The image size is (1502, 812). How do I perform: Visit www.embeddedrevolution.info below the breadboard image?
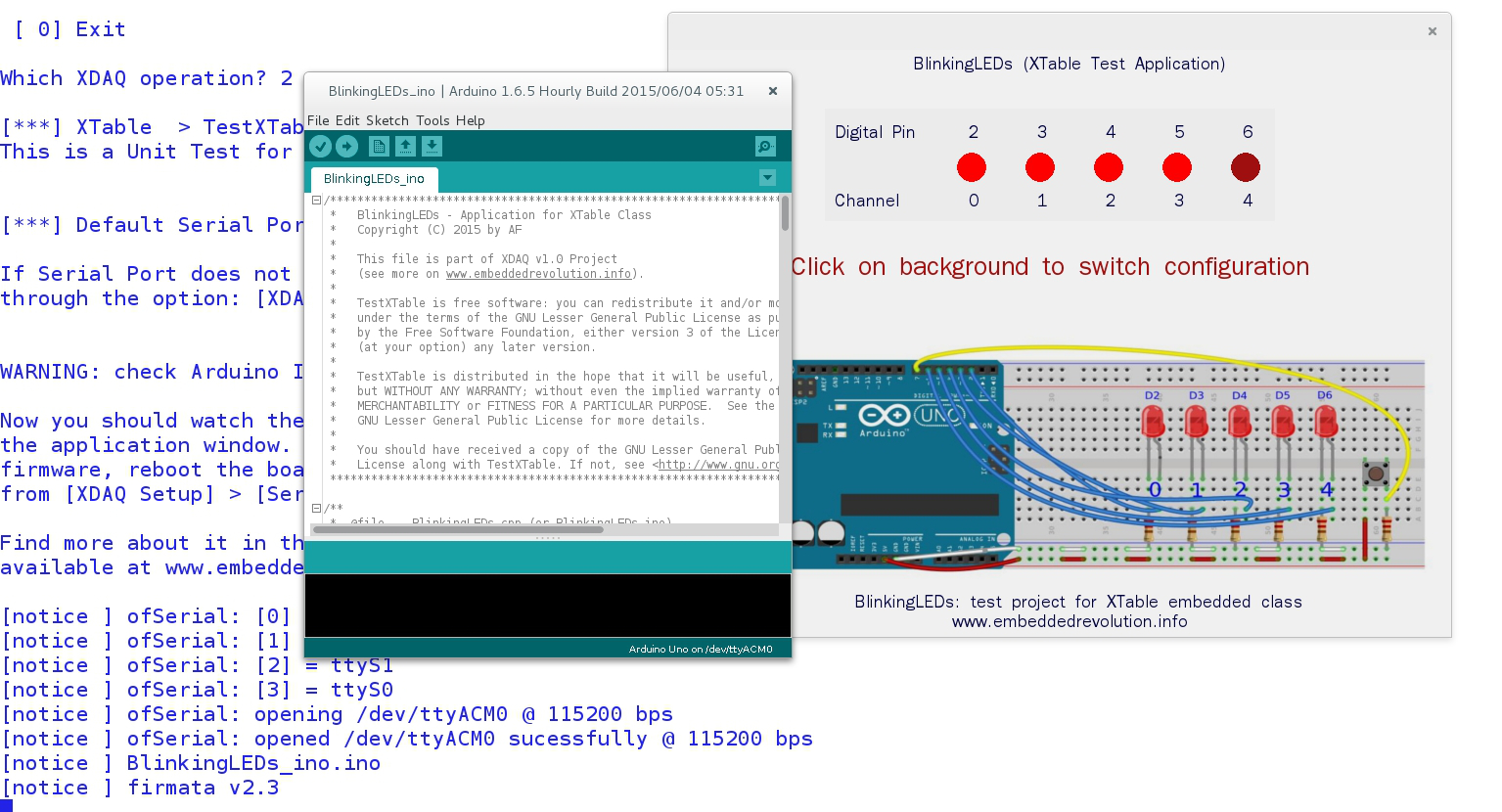[1070, 621]
